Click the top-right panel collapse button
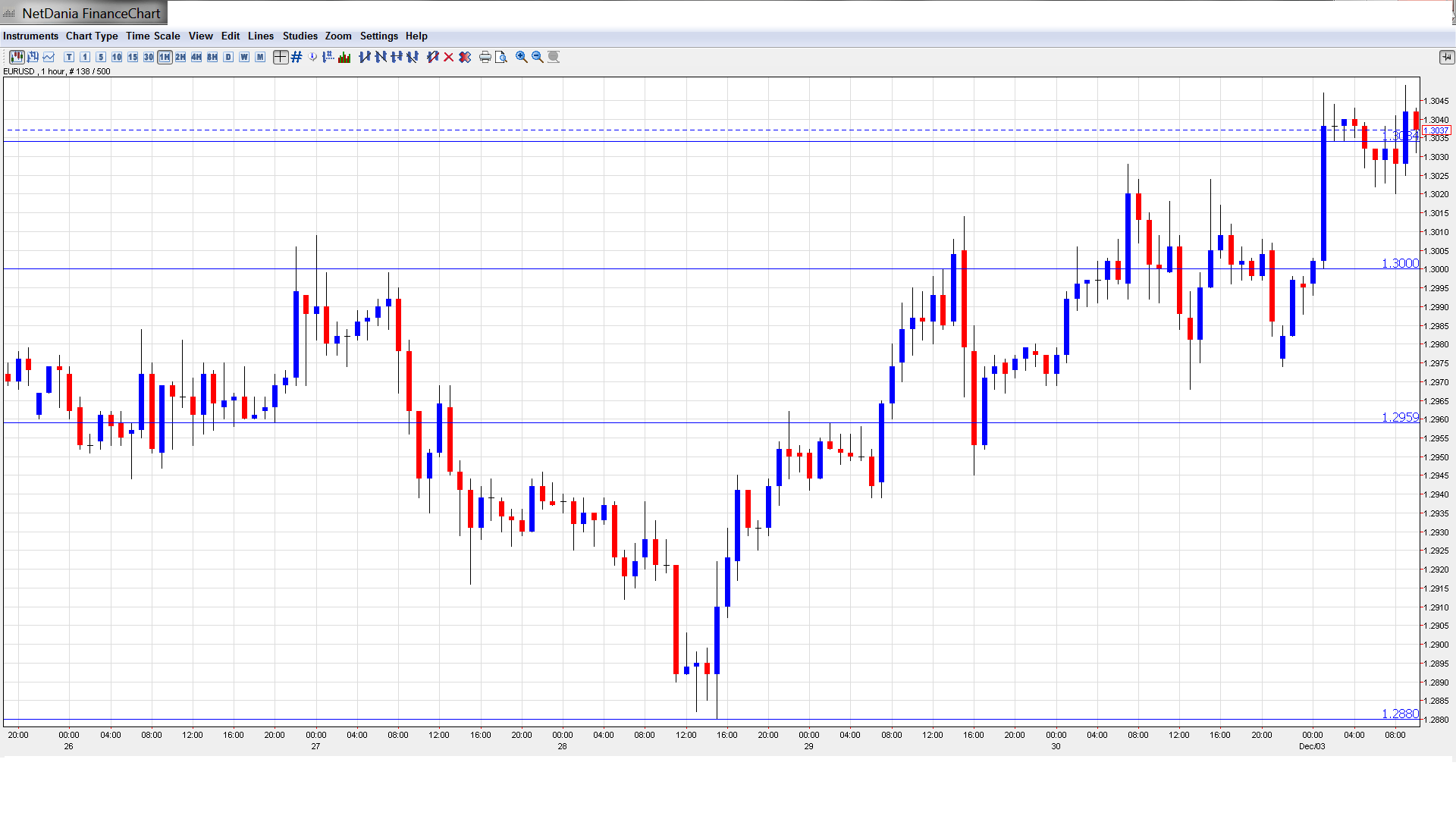This screenshot has height=819, width=1456. pos(1446,57)
